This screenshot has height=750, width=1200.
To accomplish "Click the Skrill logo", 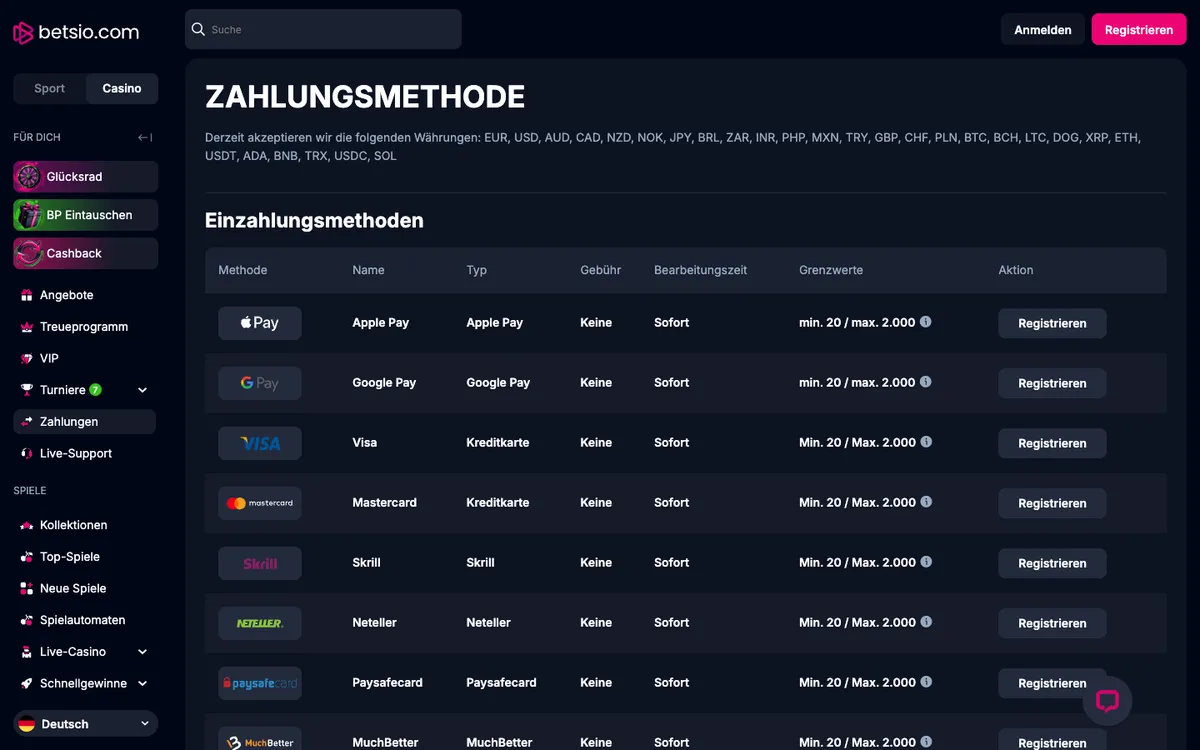I will pyautogui.click(x=260, y=563).
